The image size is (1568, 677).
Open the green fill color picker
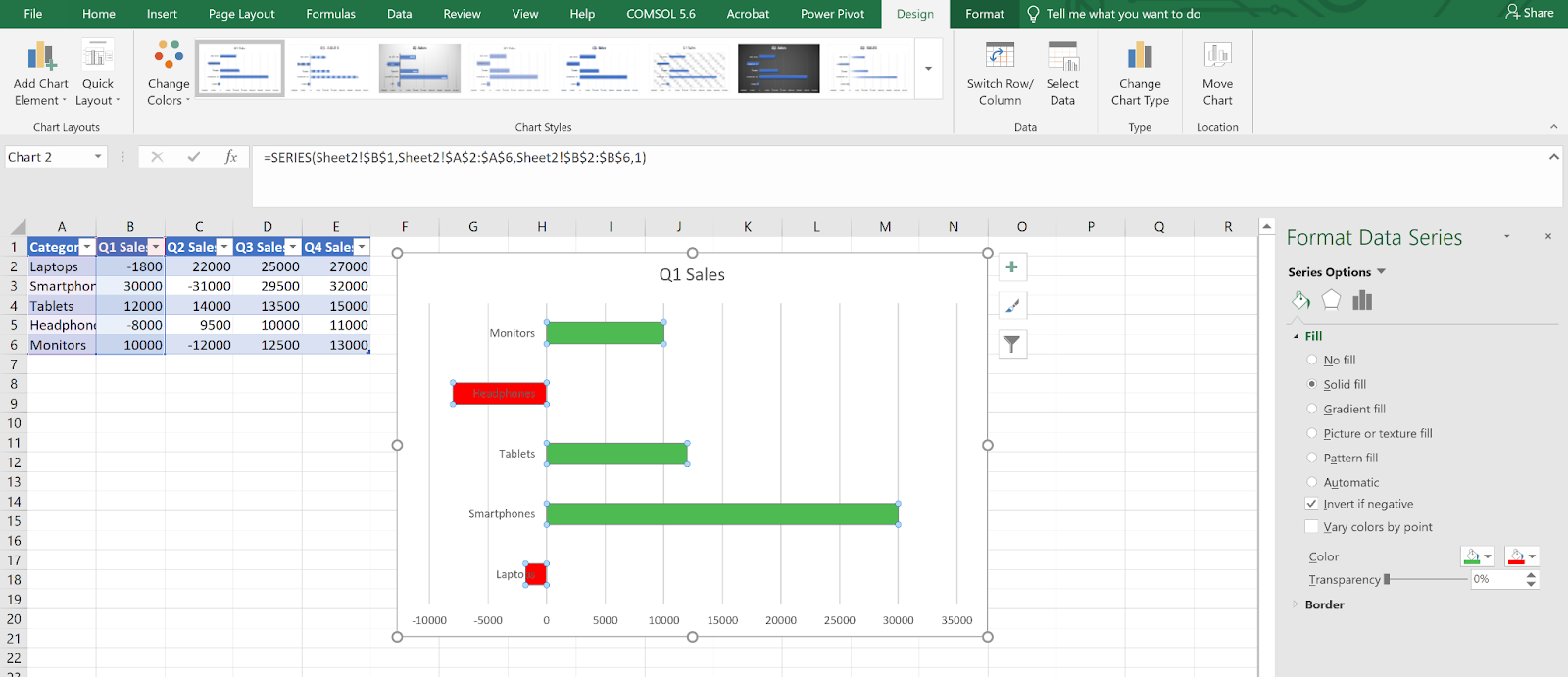point(1478,556)
